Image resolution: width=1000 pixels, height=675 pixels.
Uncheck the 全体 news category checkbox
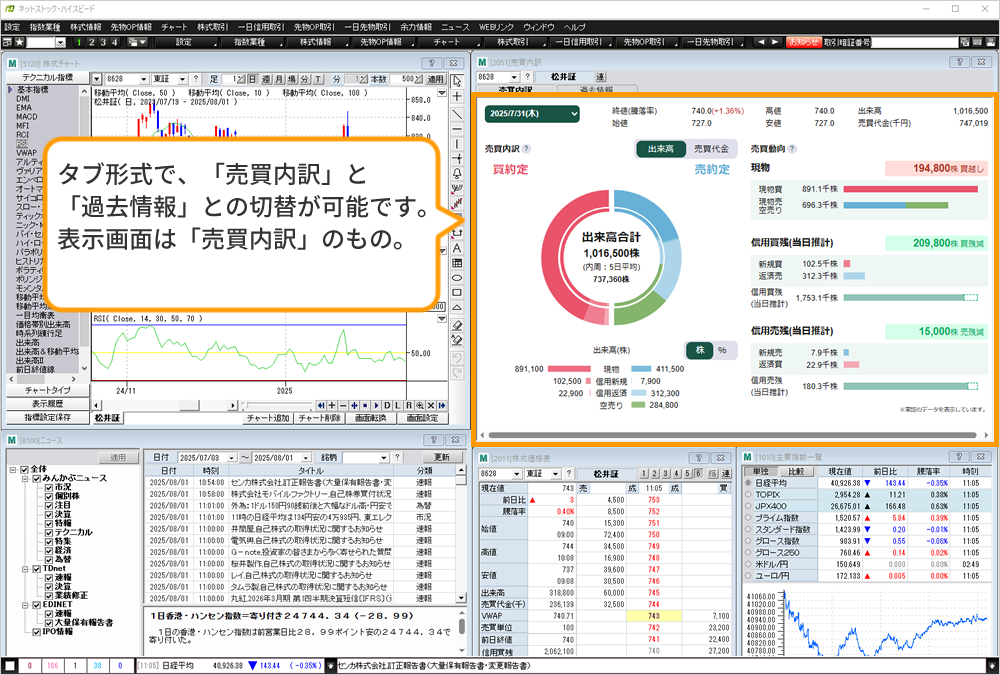click(25, 470)
